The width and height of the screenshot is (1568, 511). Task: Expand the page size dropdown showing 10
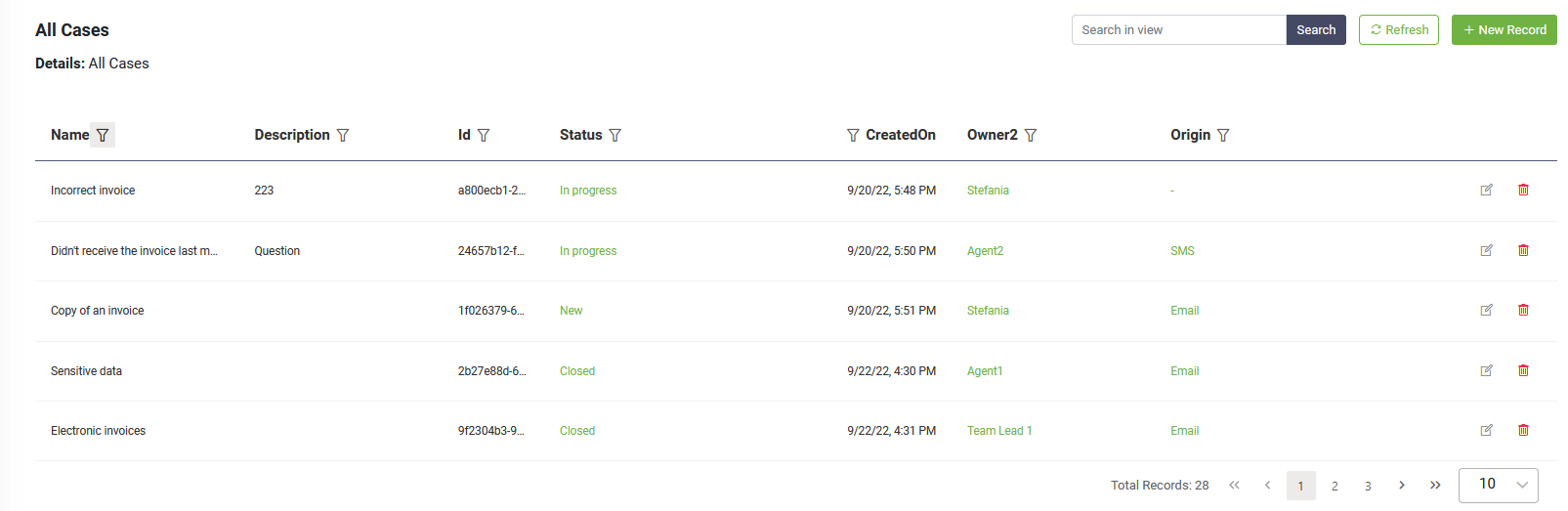(x=1498, y=485)
